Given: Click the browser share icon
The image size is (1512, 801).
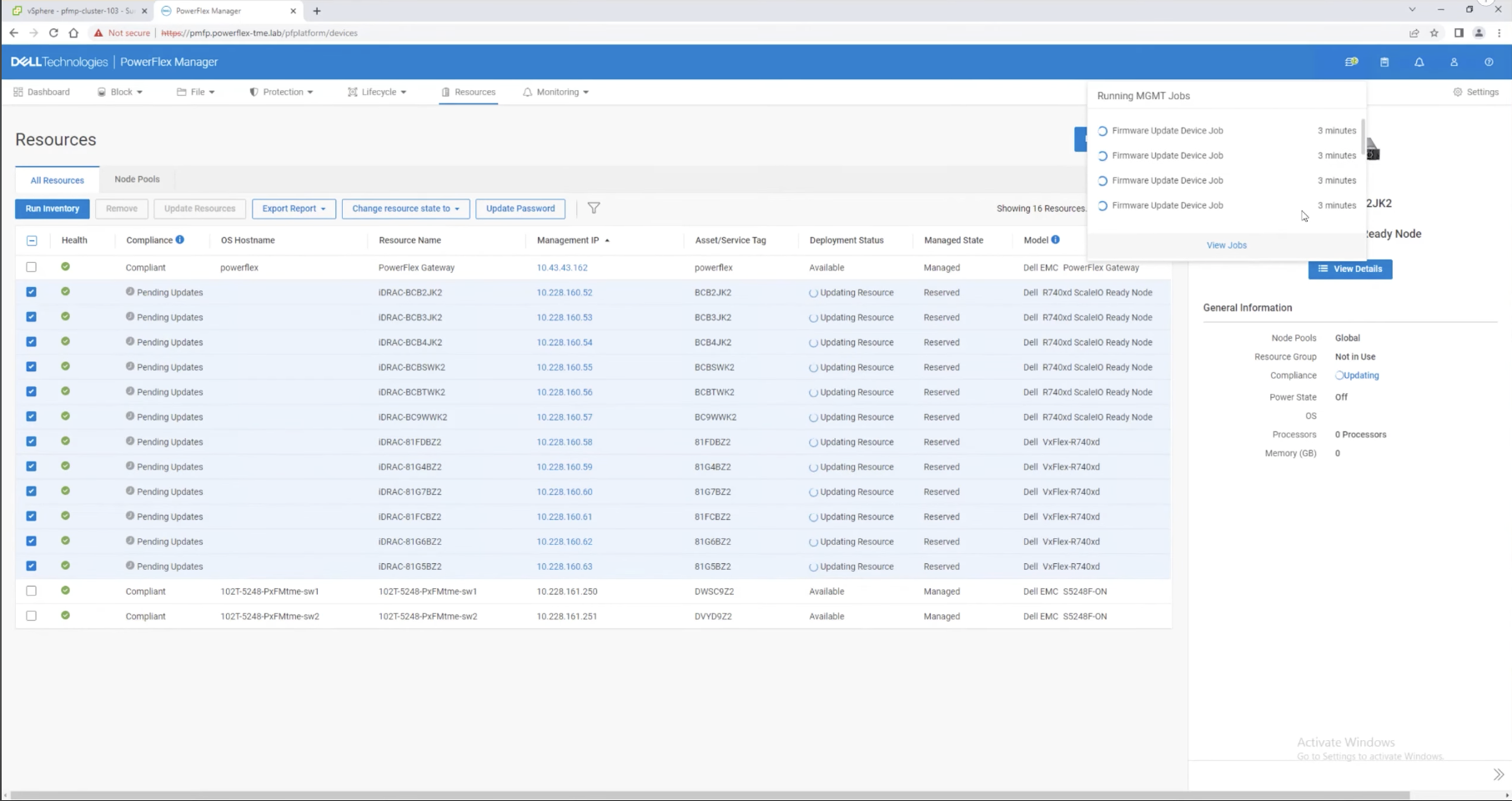Looking at the screenshot, I should (1414, 33).
